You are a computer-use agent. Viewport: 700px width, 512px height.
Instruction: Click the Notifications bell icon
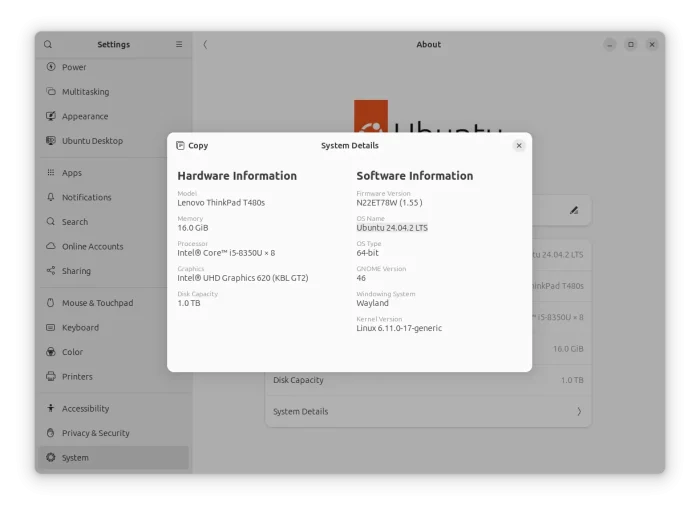(51, 197)
